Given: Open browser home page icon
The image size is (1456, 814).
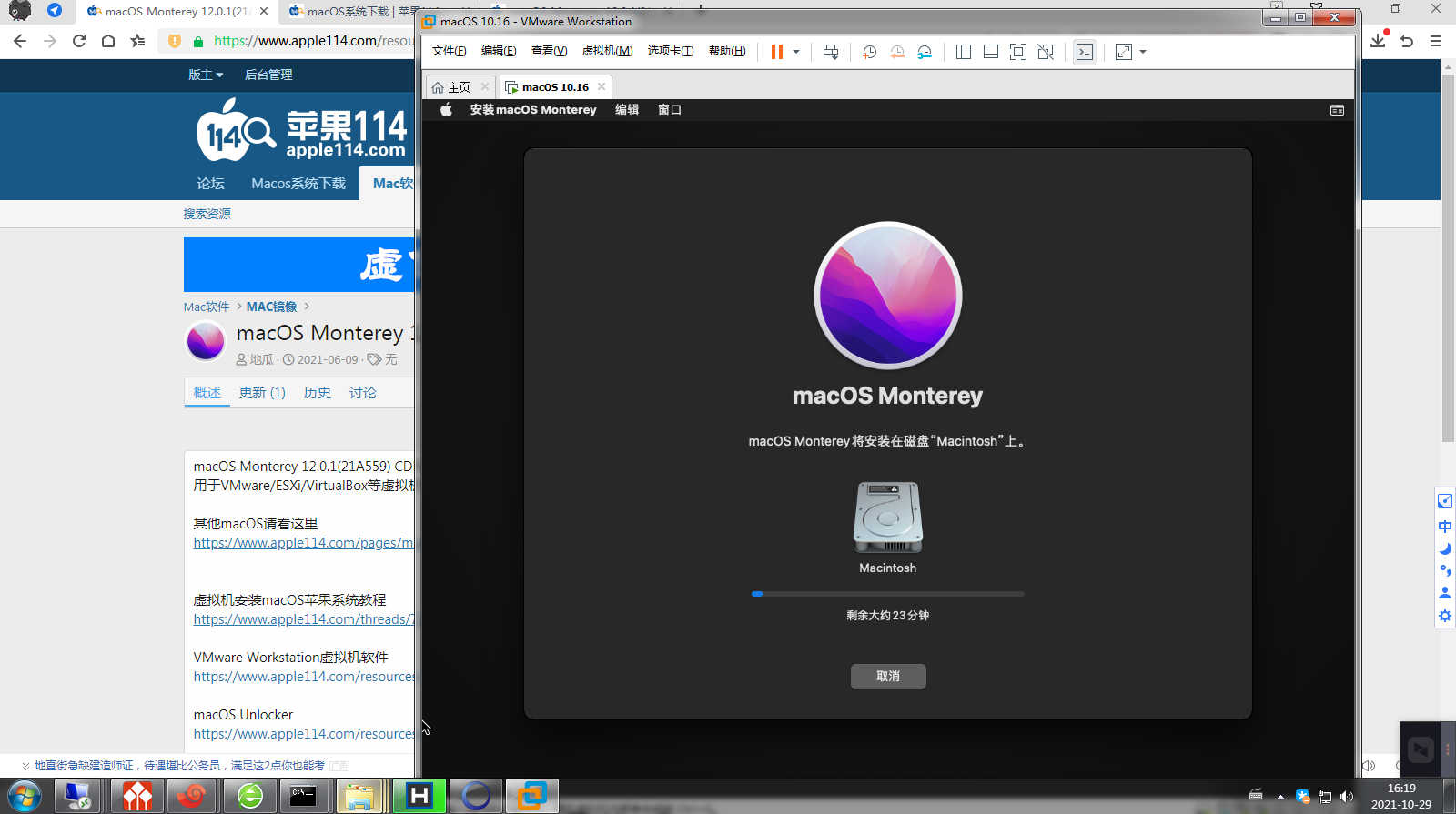Looking at the screenshot, I should tap(108, 41).
